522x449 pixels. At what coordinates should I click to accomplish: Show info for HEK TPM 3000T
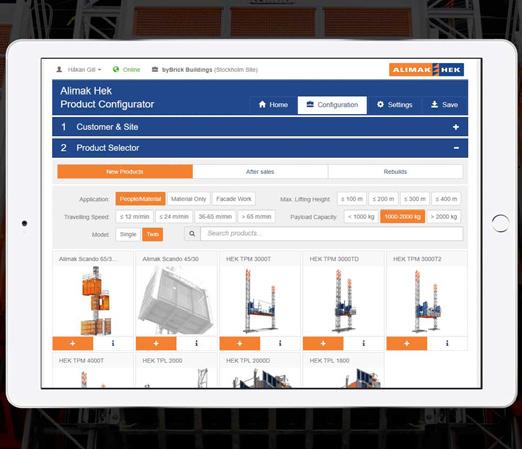tap(280, 343)
